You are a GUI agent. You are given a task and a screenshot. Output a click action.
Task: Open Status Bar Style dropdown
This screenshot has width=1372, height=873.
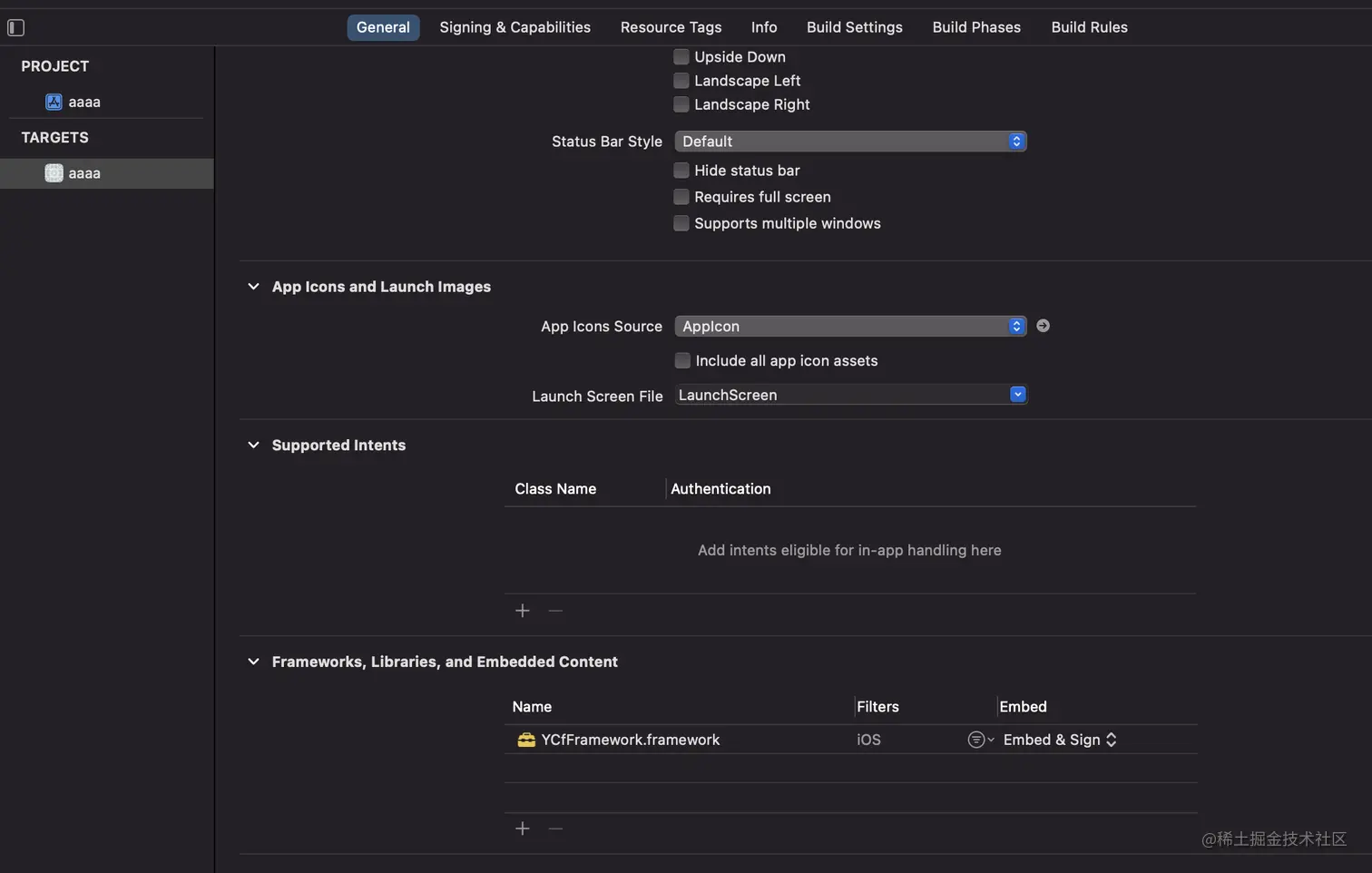click(851, 142)
